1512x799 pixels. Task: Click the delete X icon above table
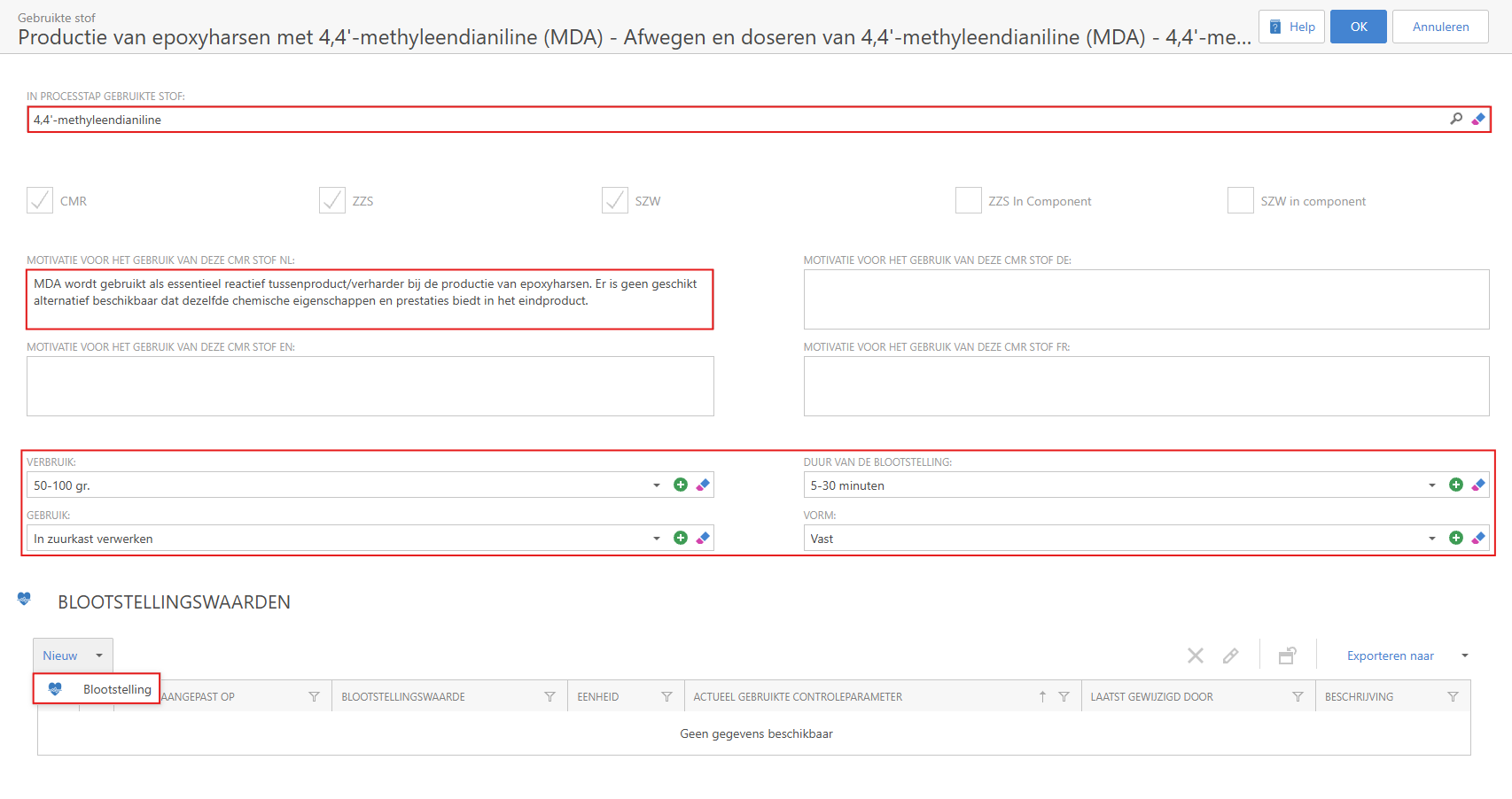click(x=1195, y=655)
